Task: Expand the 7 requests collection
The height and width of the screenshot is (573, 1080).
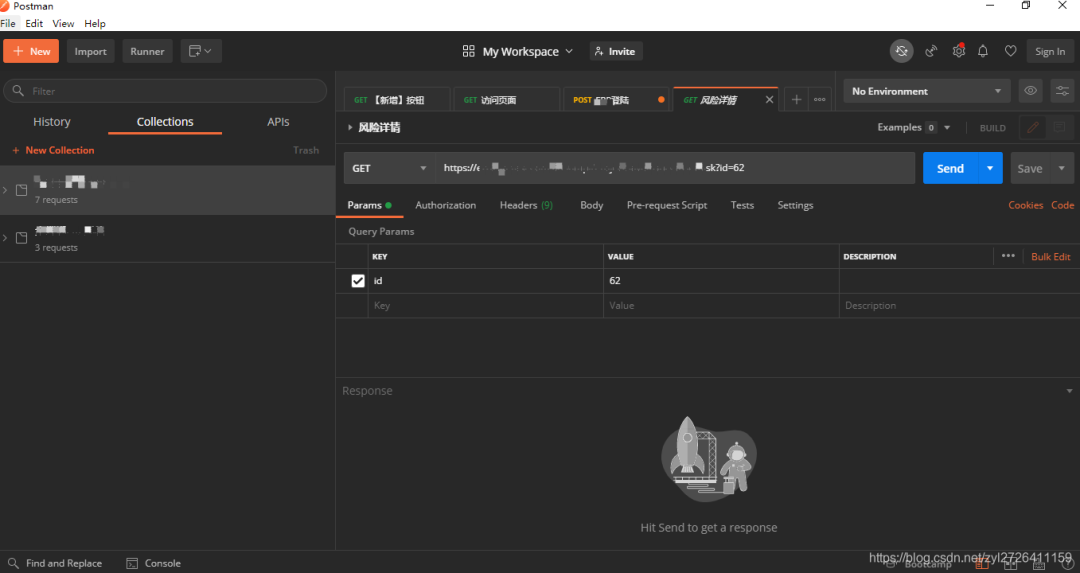Action: pyautogui.click(x=6, y=190)
